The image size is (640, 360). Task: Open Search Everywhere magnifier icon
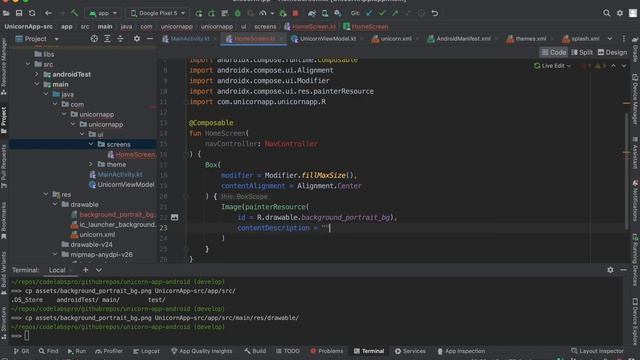click(x=607, y=13)
